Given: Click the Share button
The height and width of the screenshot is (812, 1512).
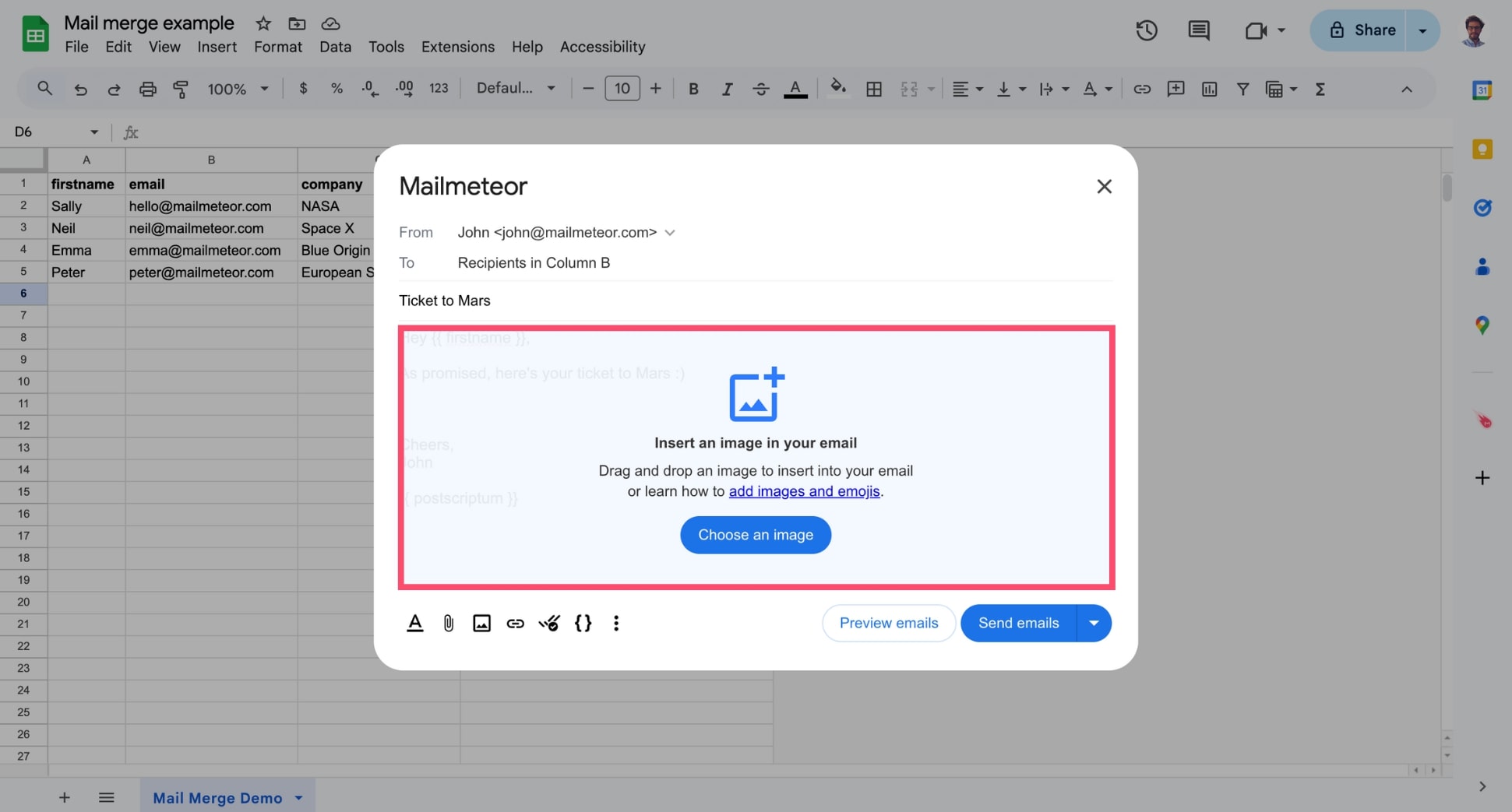Looking at the screenshot, I should coord(1359,30).
